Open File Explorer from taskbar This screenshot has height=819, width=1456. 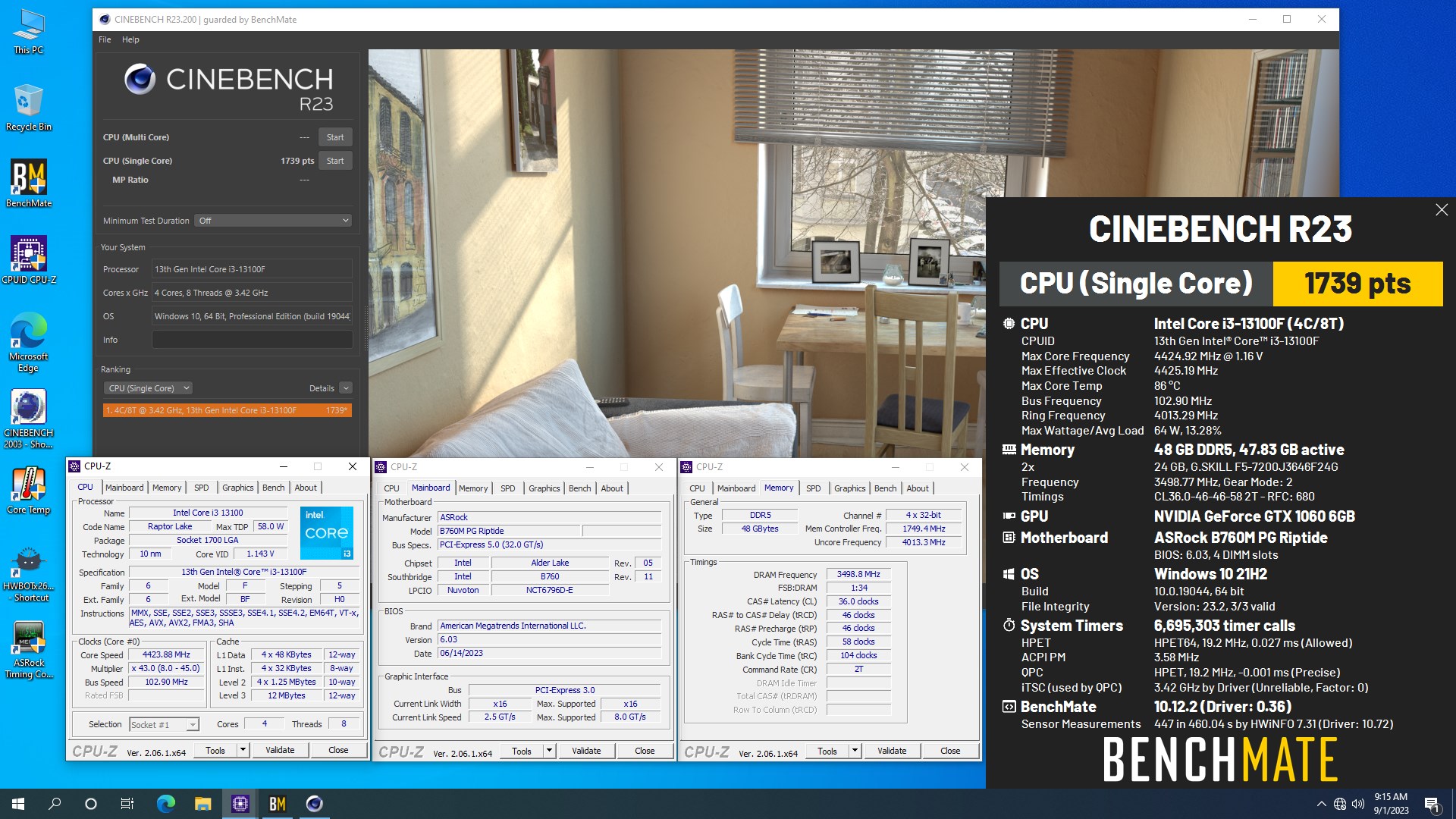(x=202, y=804)
